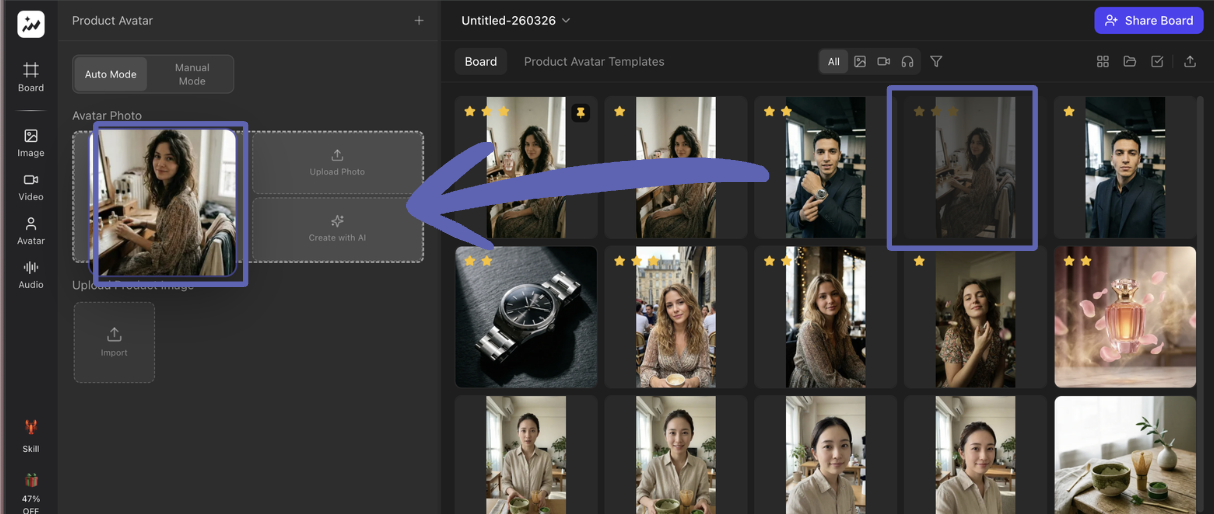Viewport: 1214px width, 514px height.
Task: Select the wristwatch product thumbnail
Action: [x=526, y=317]
